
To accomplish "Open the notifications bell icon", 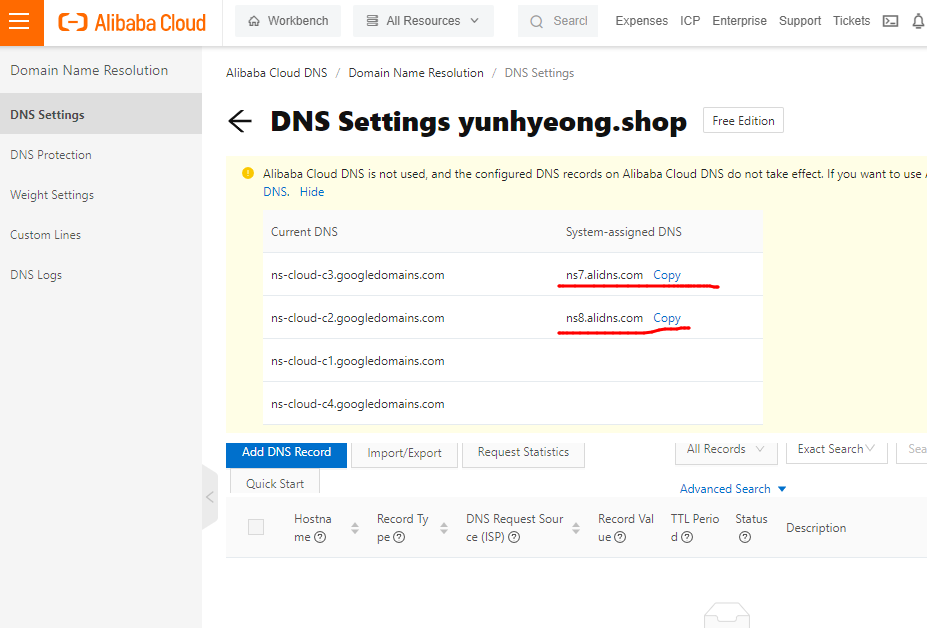I will click(x=919, y=21).
